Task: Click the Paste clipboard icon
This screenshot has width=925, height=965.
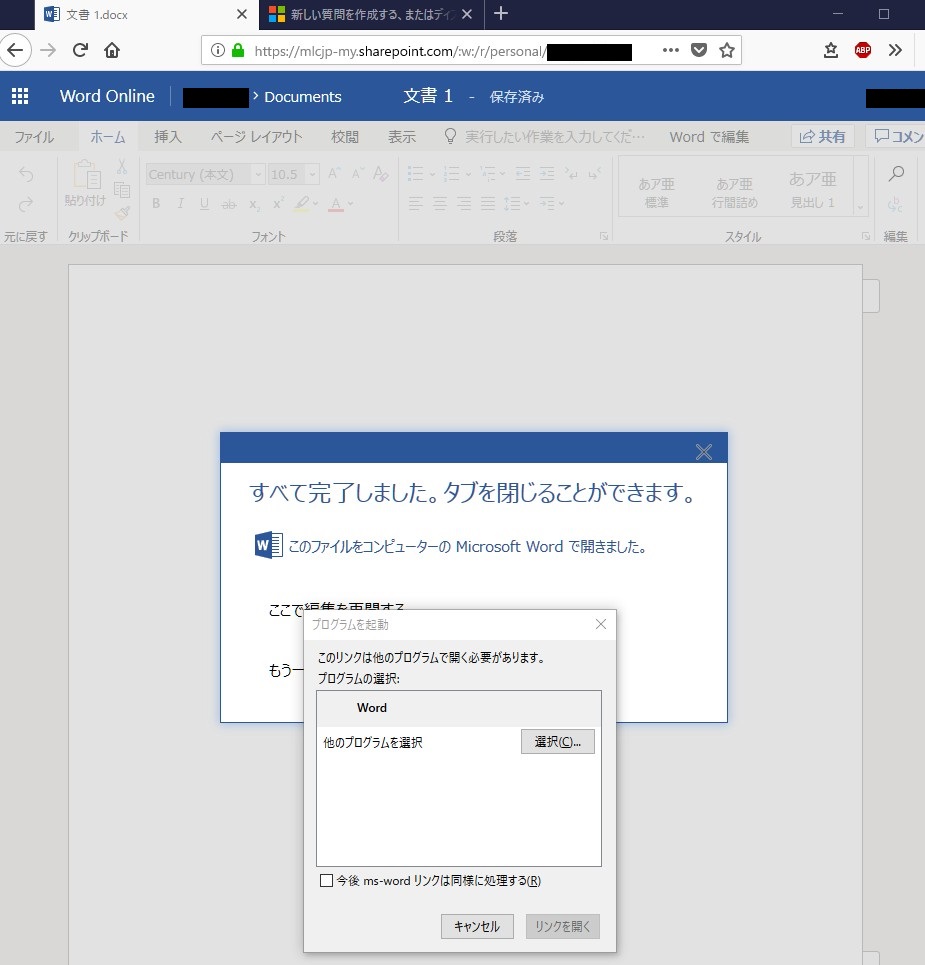Action: (x=86, y=174)
